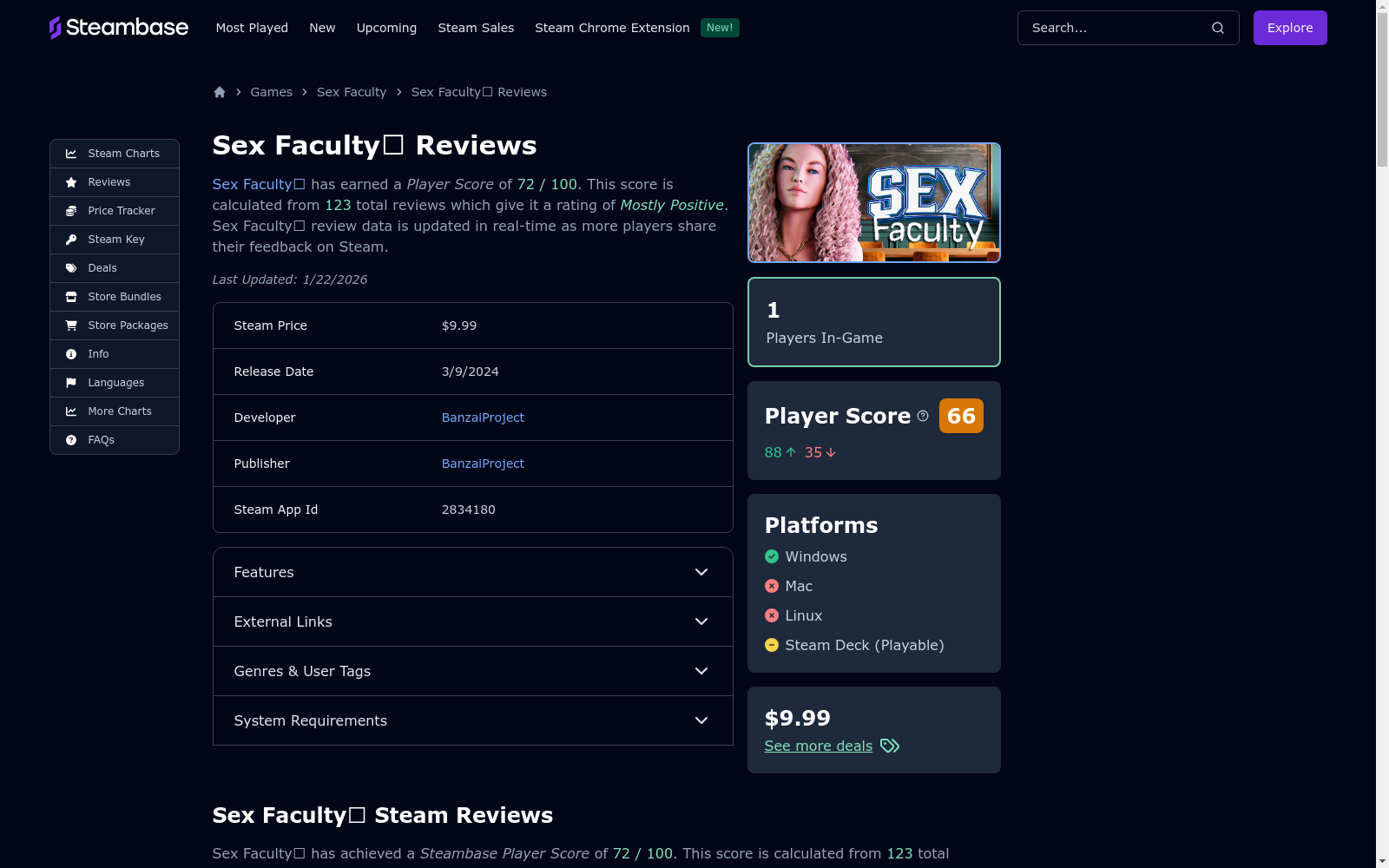The width and height of the screenshot is (1389, 868).
Task: Click the search magnifier icon
Action: (x=1218, y=28)
